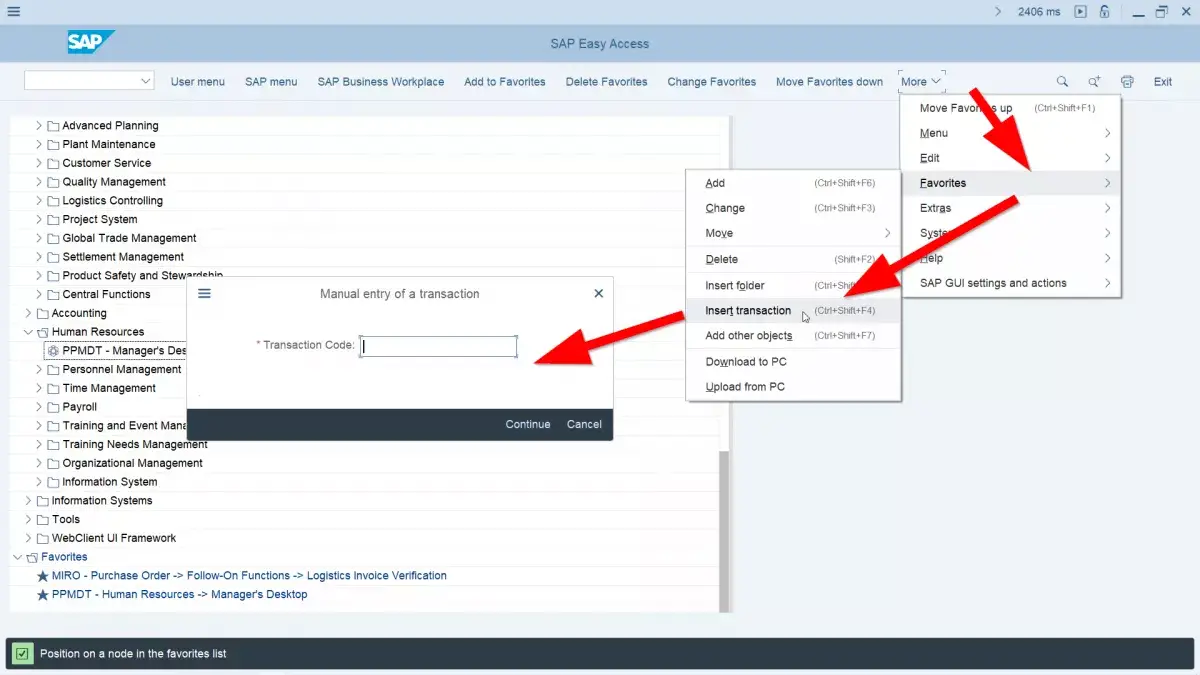Viewport: 1200px width, 675px height.
Task: Click the folder icon beside Customer Service
Action: (53, 163)
